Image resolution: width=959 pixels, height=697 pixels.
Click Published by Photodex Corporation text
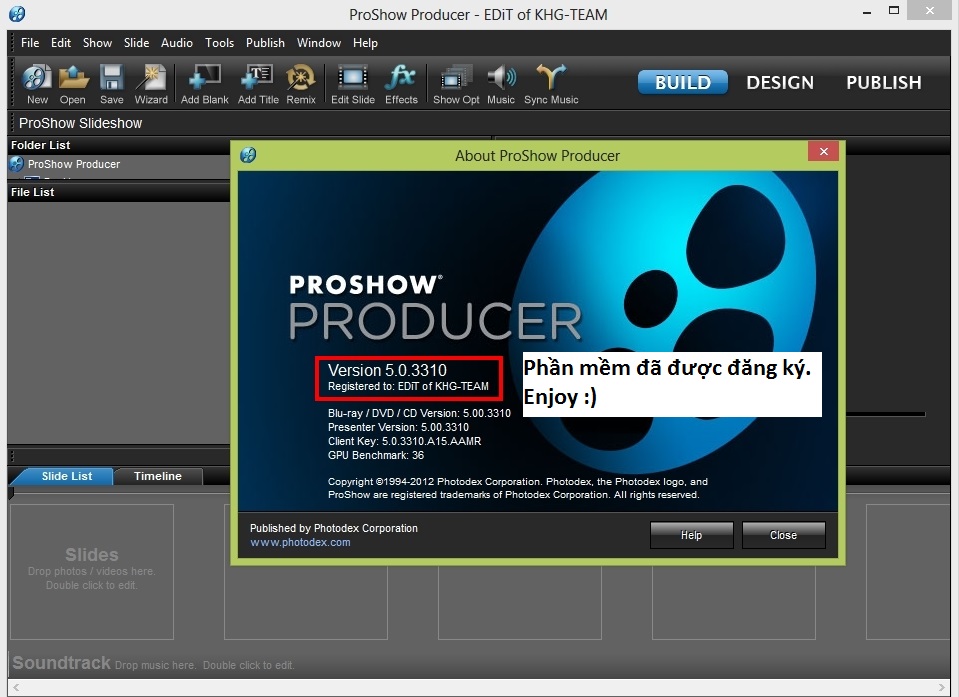[333, 528]
